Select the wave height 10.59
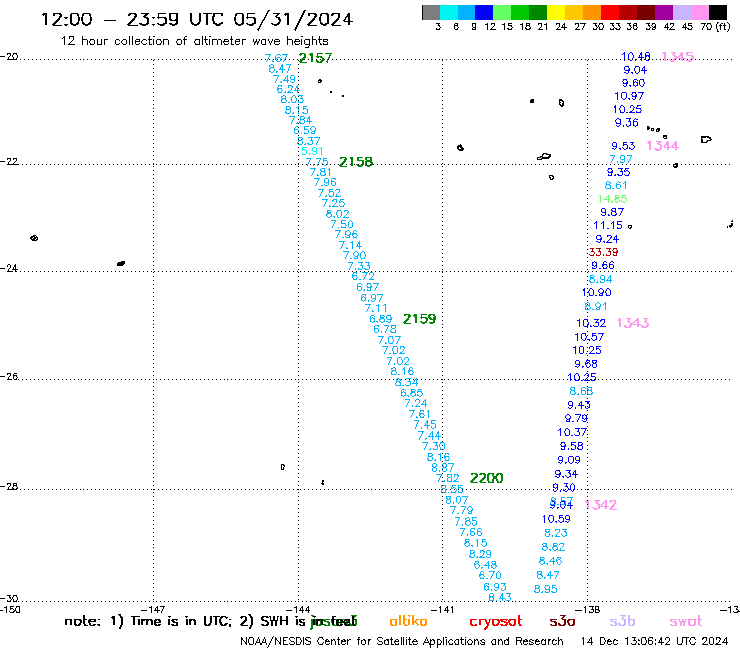 click(556, 519)
